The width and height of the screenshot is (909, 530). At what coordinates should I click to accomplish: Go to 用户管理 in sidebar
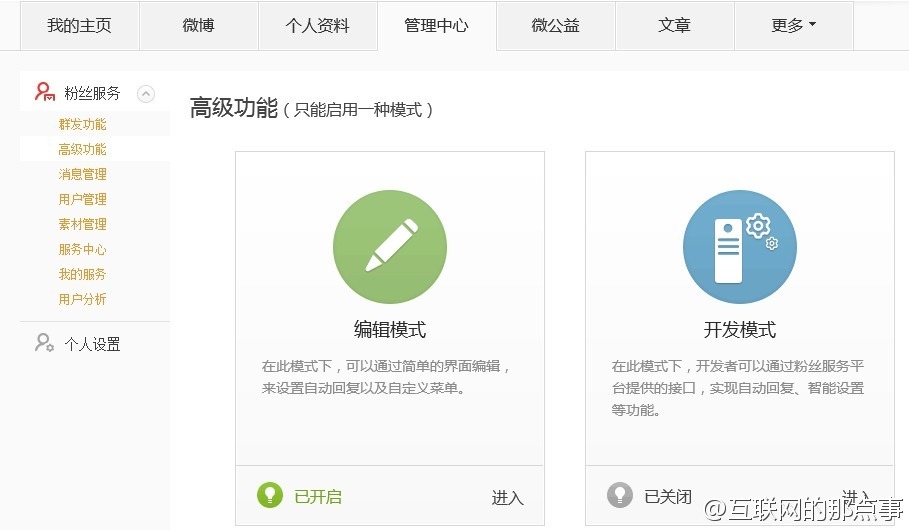pos(82,199)
